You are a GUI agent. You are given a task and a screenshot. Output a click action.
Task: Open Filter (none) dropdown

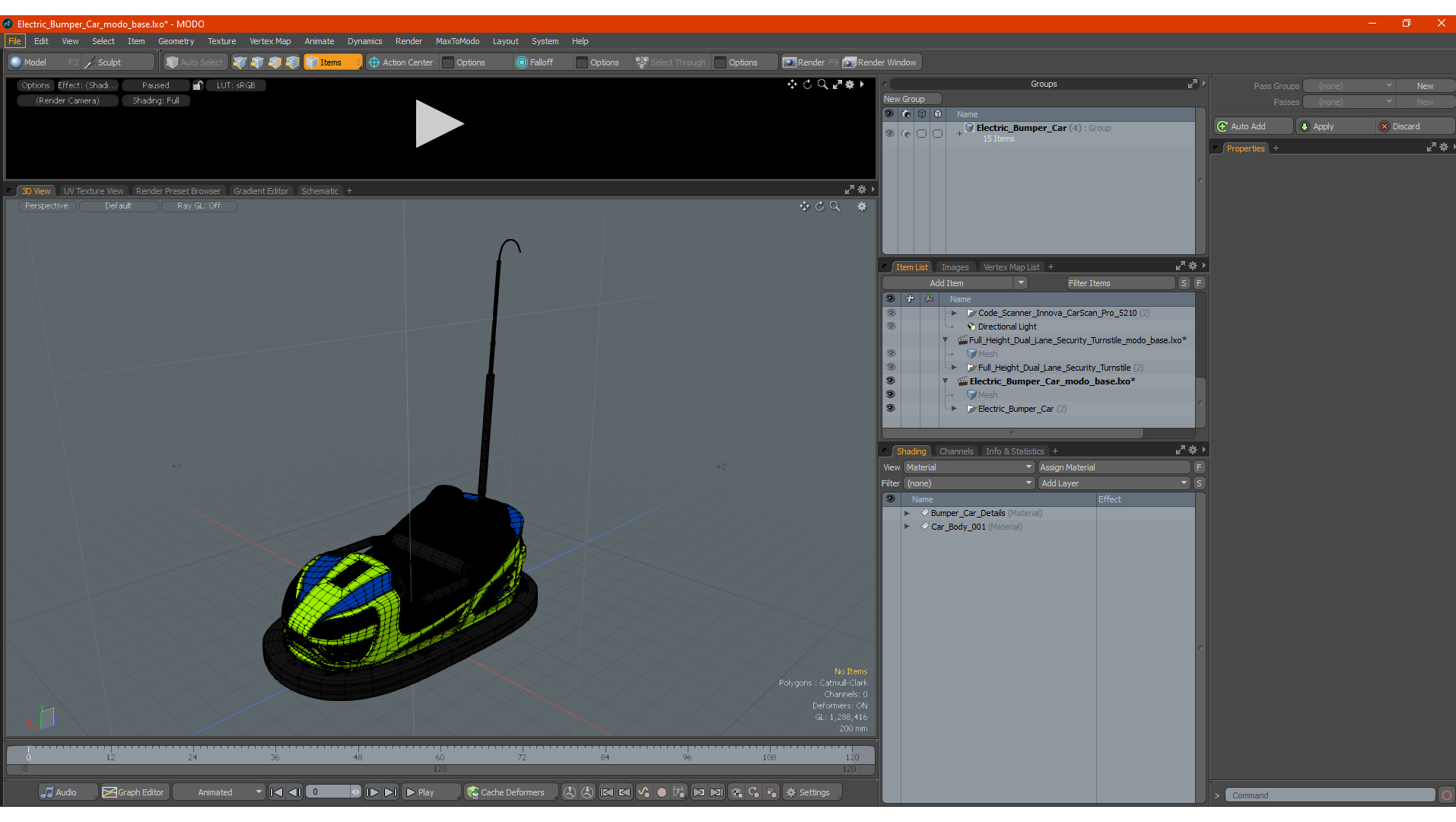click(x=969, y=483)
